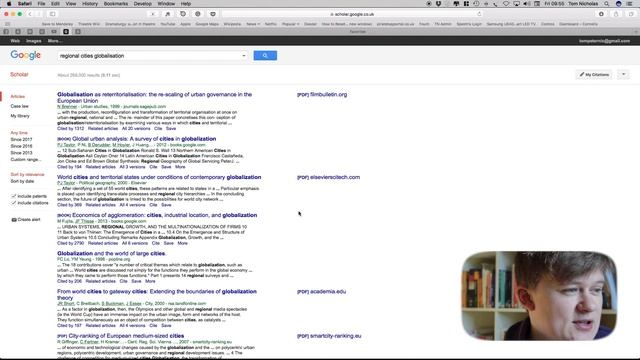
Task: Click the blue magnifier search button
Action: (265, 56)
